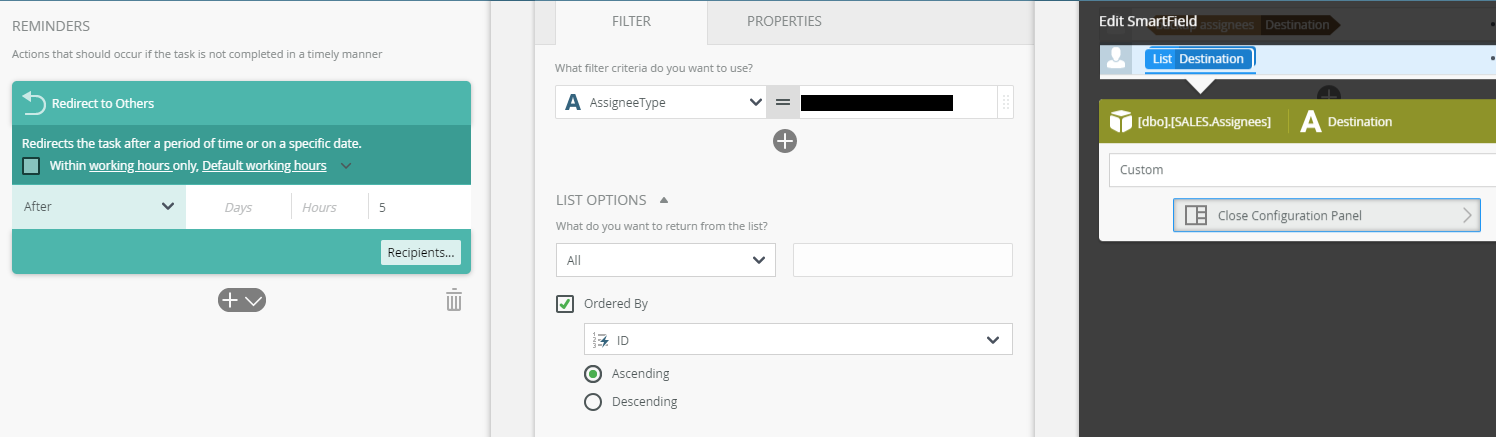
Task: Click the user icon beside List Destination
Action: [x=1115, y=59]
